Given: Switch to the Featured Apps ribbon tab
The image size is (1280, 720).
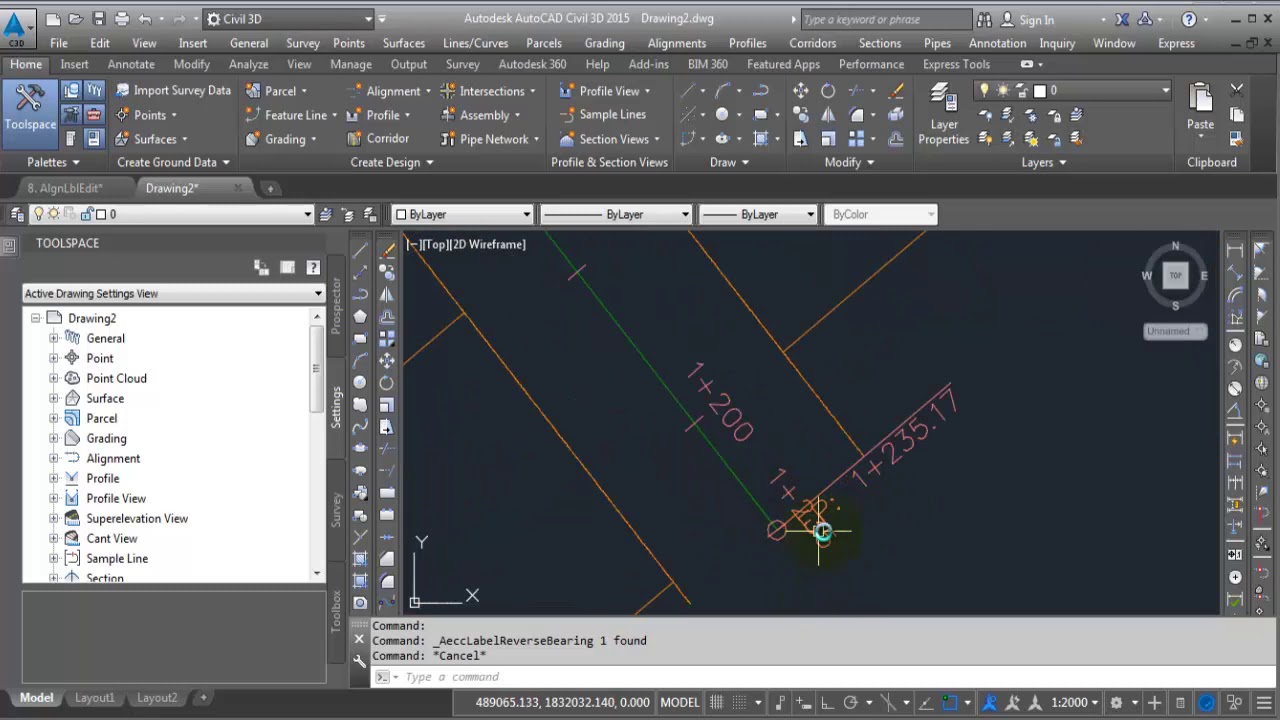Looking at the screenshot, I should click(783, 64).
